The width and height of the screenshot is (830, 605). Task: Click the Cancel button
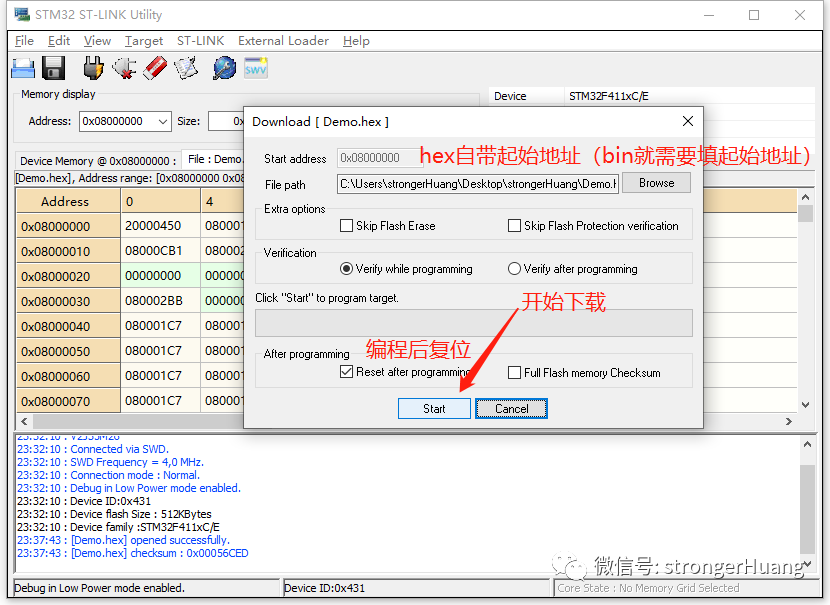(511, 409)
